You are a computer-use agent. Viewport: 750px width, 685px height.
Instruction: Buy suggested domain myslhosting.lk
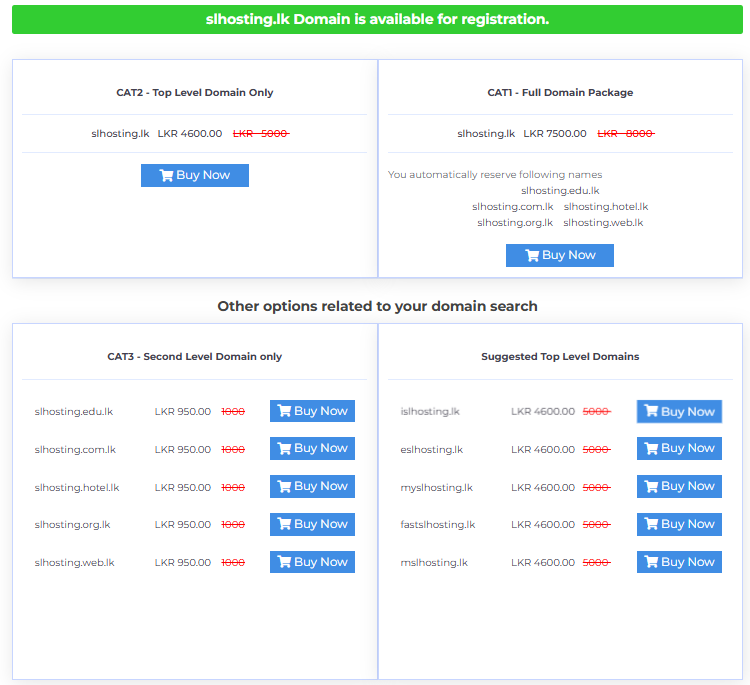point(679,486)
